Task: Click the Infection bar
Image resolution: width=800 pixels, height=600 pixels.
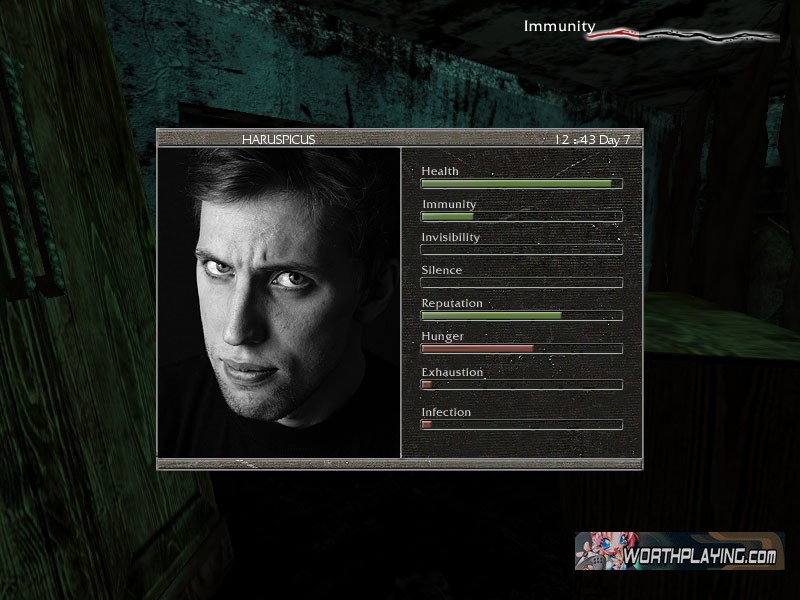Action: tap(521, 425)
